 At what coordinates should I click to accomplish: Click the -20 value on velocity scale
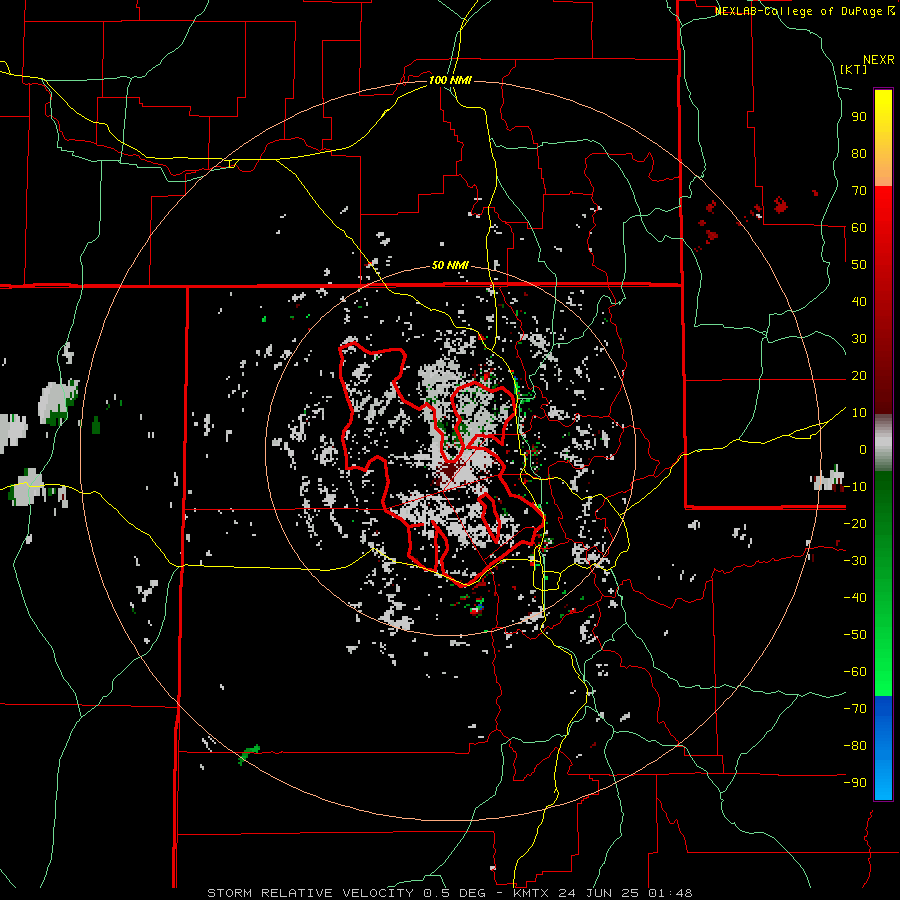click(855, 523)
